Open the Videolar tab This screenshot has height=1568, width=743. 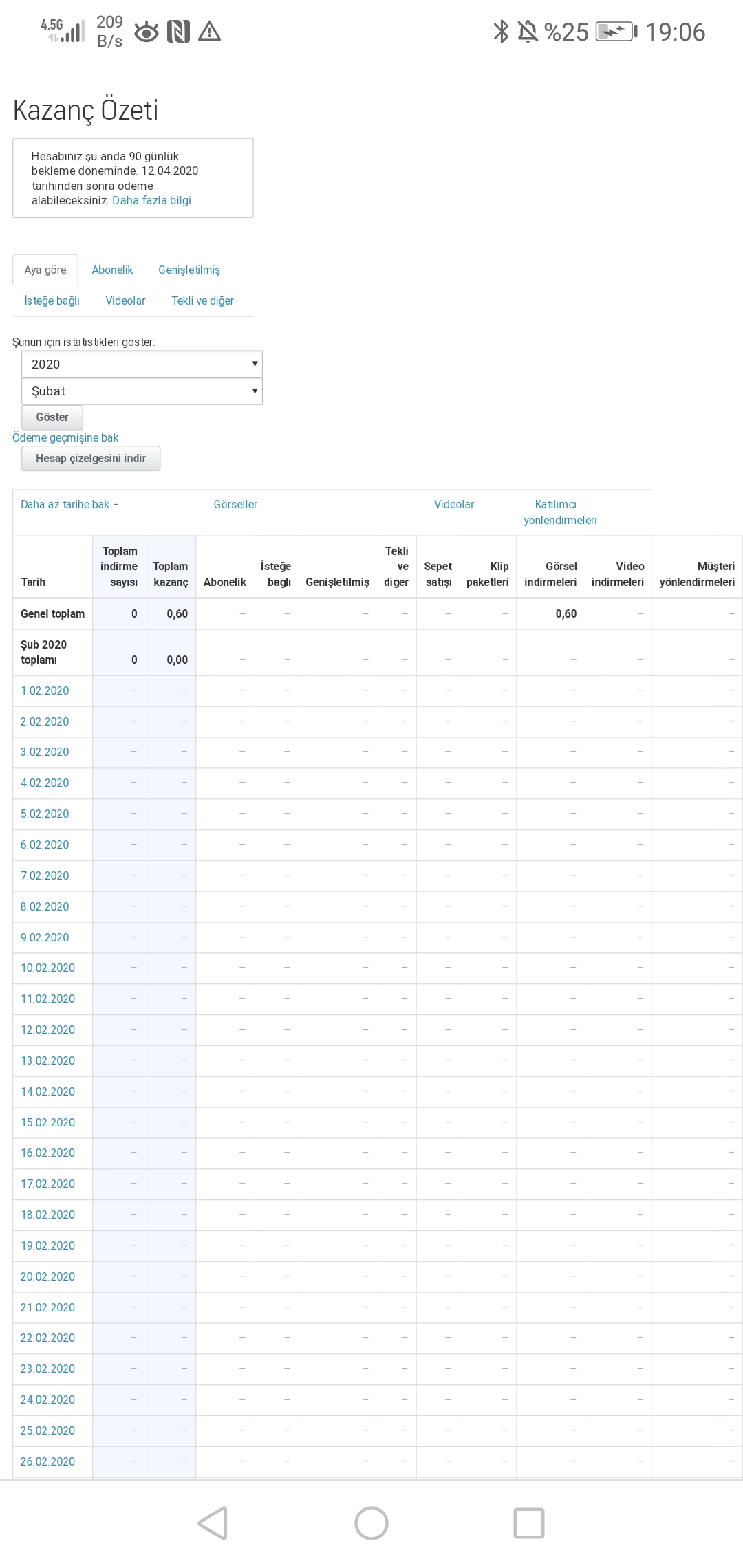click(x=125, y=301)
